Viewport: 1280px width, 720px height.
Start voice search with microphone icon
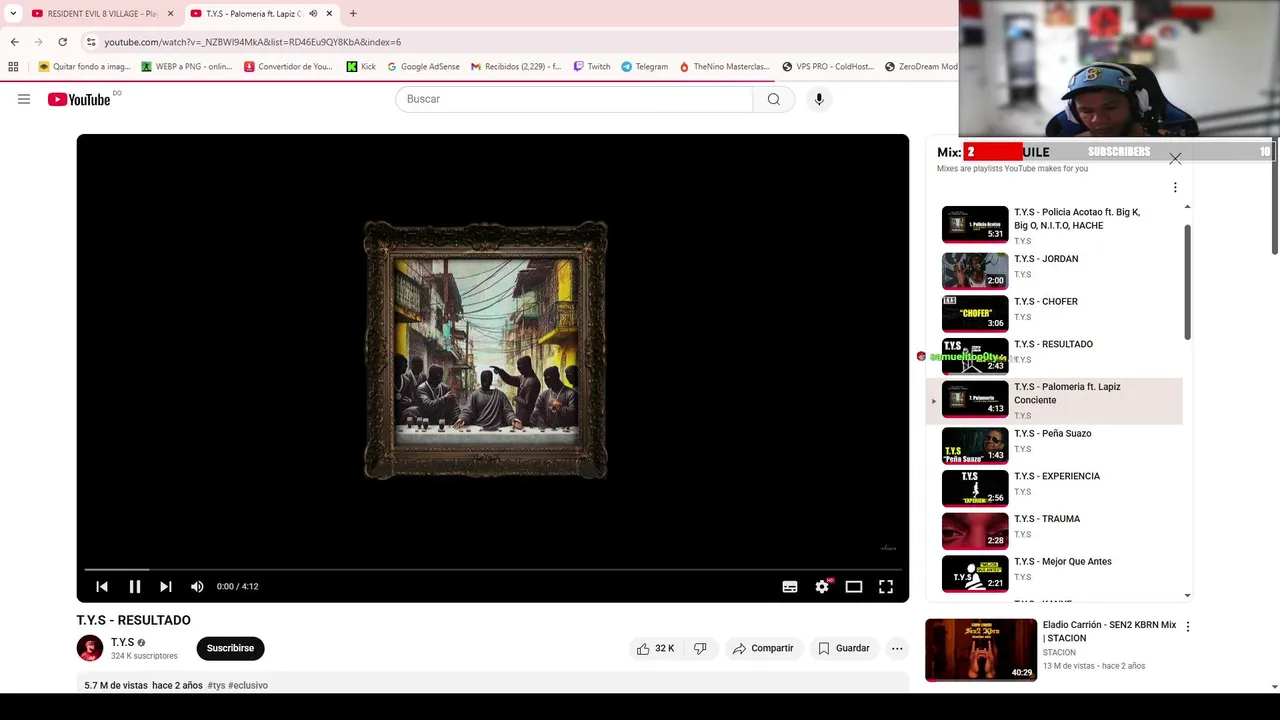tap(819, 99)
